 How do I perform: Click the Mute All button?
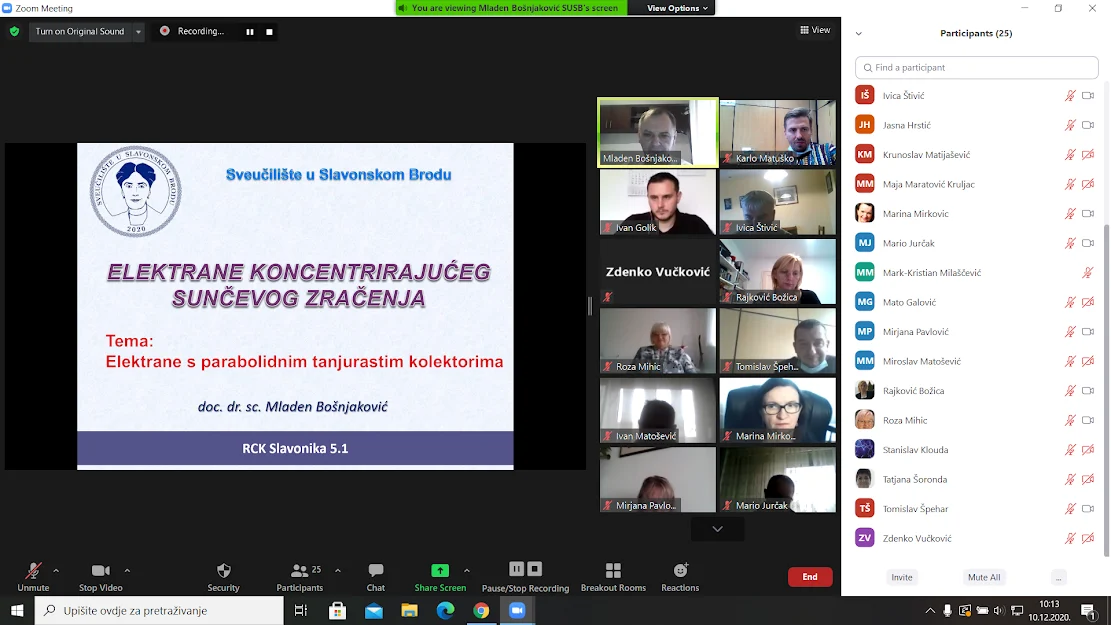point(984,578)
